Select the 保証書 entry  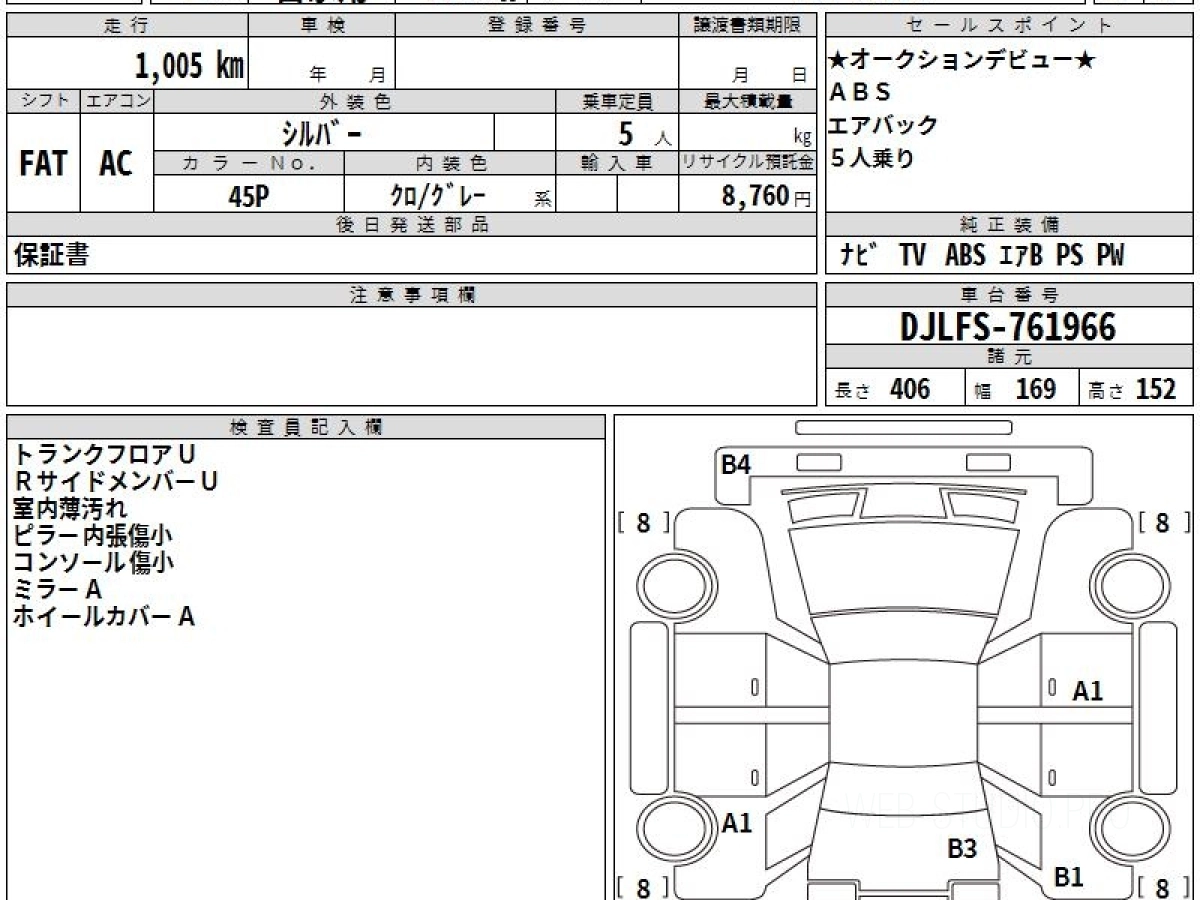point(51,255)
